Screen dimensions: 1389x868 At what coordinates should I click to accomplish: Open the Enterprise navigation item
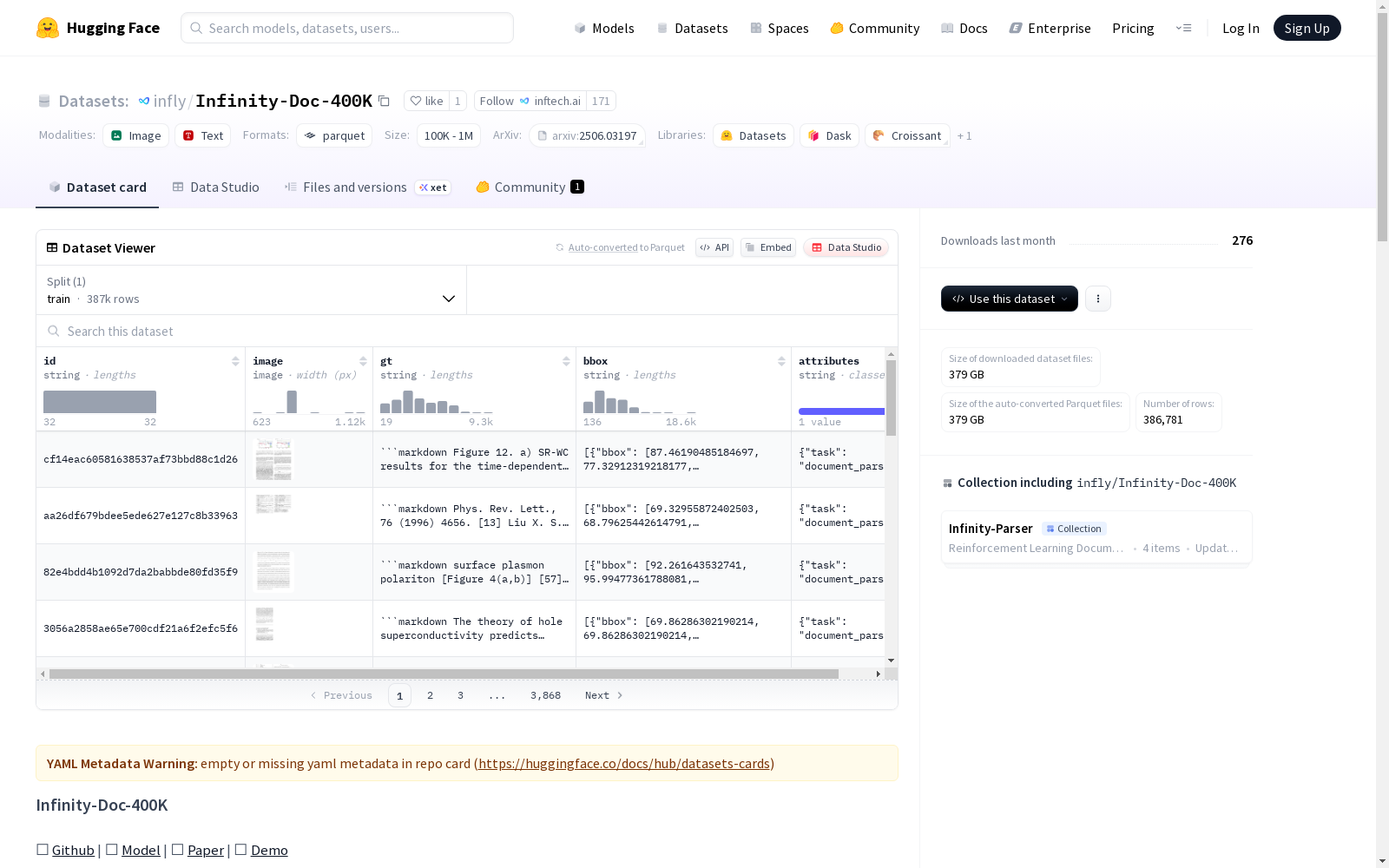(1050, 28)
